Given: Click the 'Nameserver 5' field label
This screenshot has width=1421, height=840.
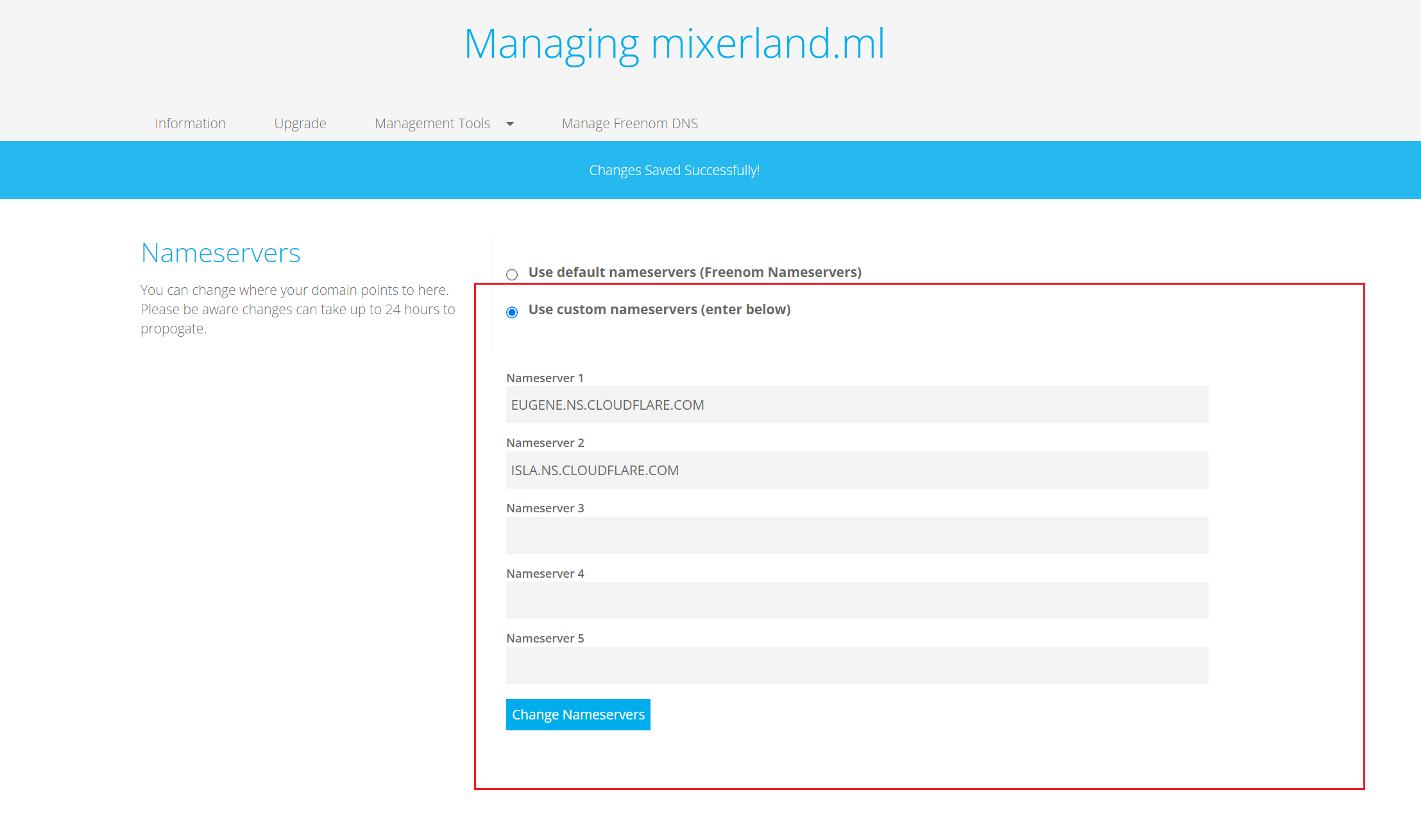Looking at the screenshot, I should [x=545, y=638].
